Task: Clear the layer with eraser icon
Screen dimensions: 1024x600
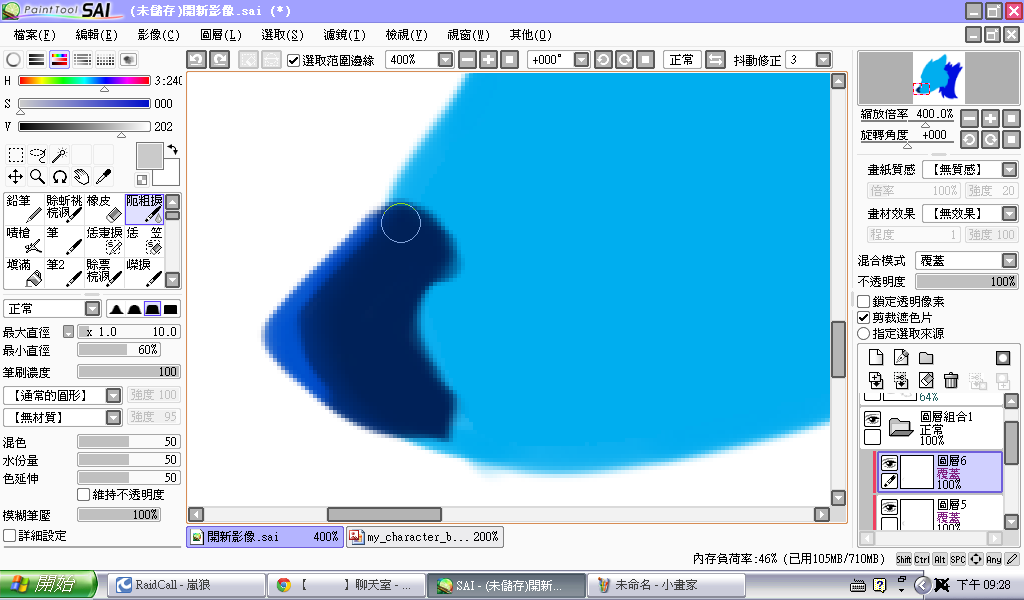Action: coord(926,380)
